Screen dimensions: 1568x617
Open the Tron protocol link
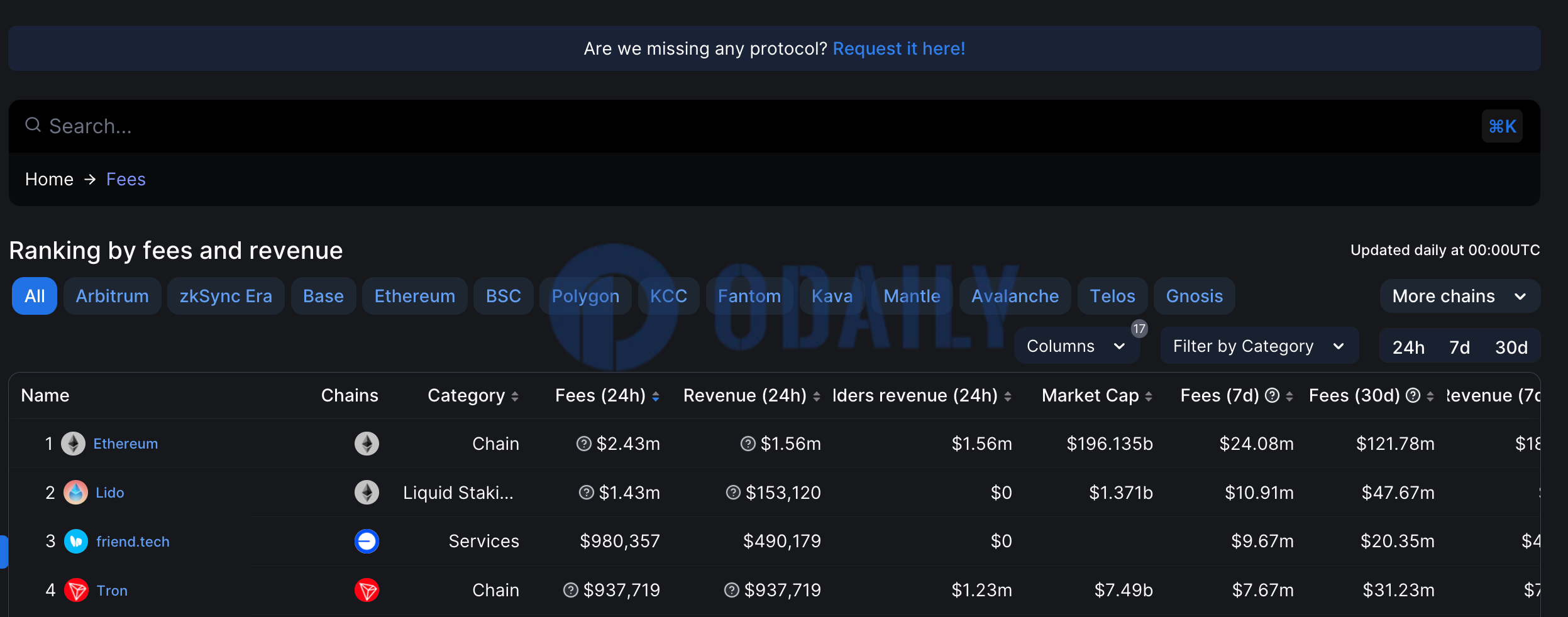[x=112, y=591]
